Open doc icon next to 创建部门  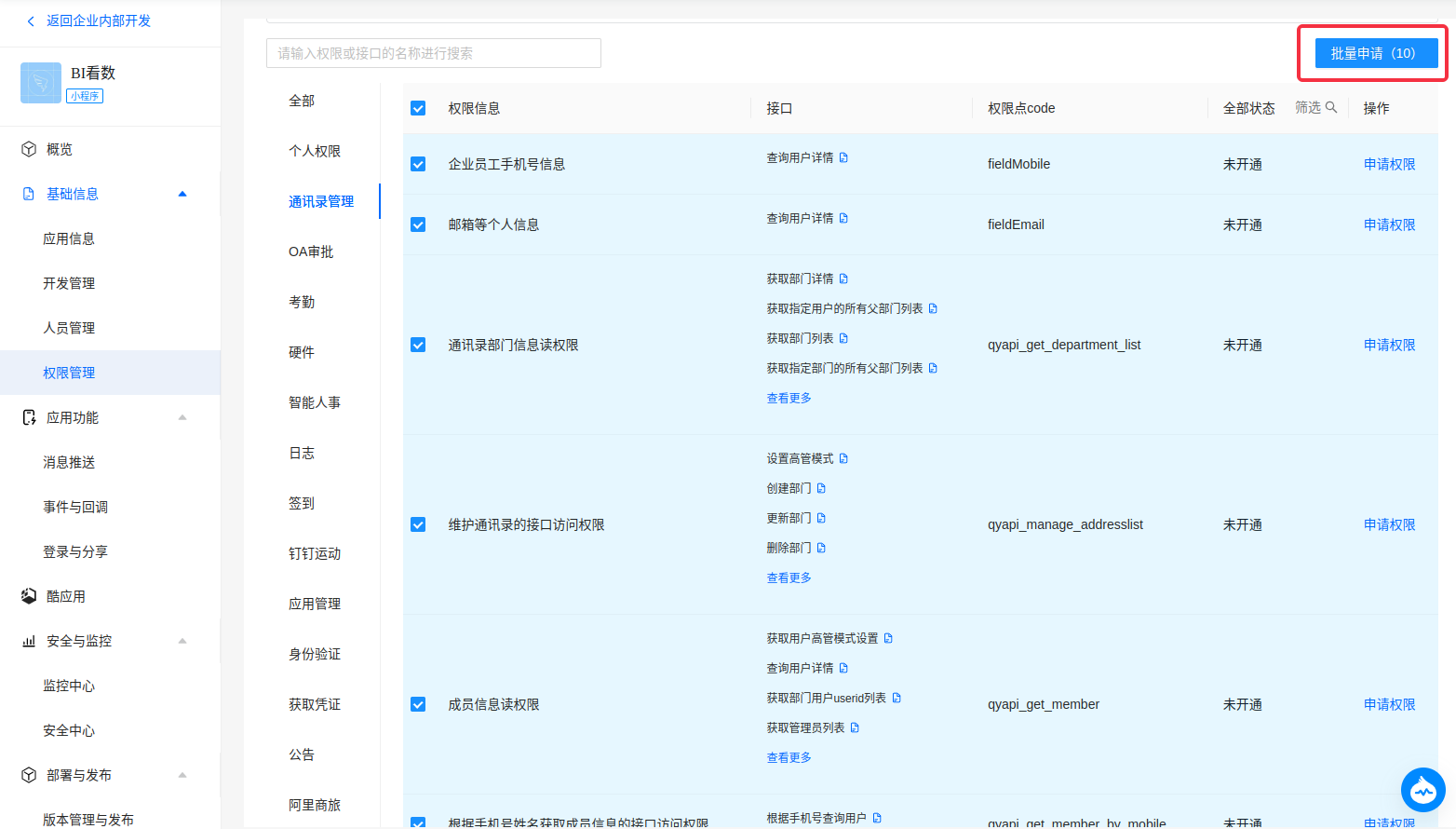coord(821,488)
